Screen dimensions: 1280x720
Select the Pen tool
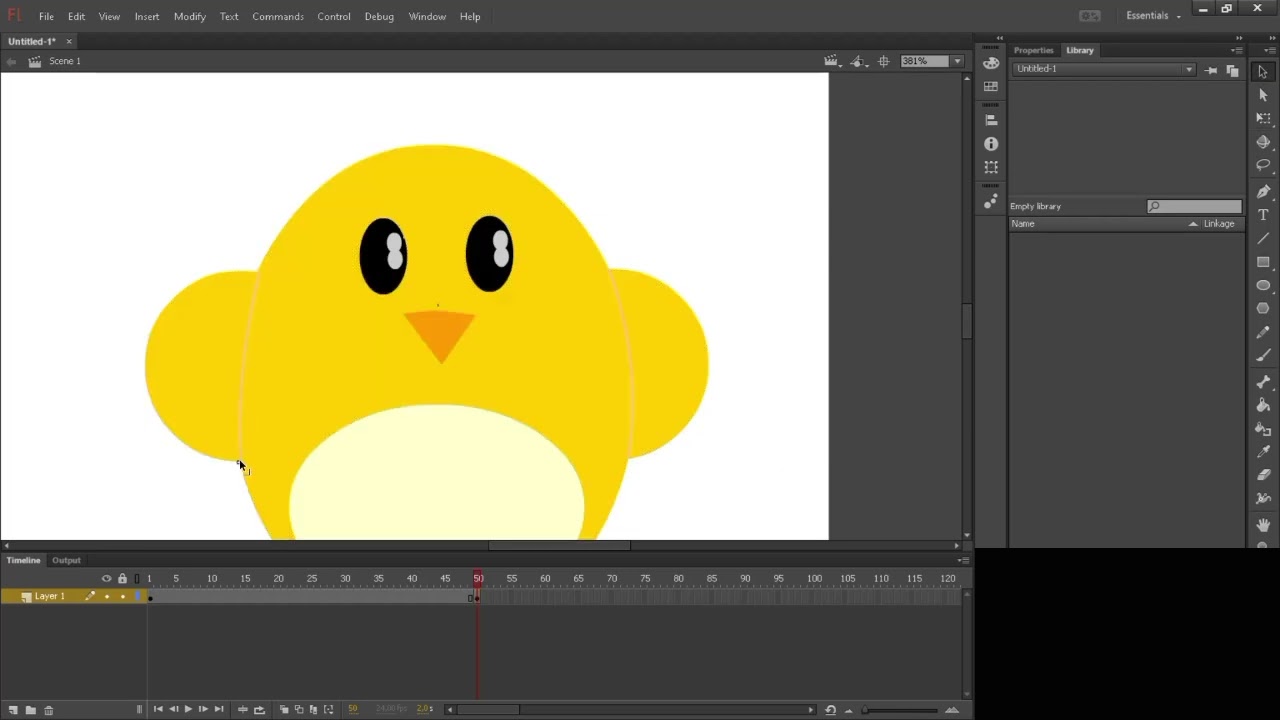(x=1263, y=191)
